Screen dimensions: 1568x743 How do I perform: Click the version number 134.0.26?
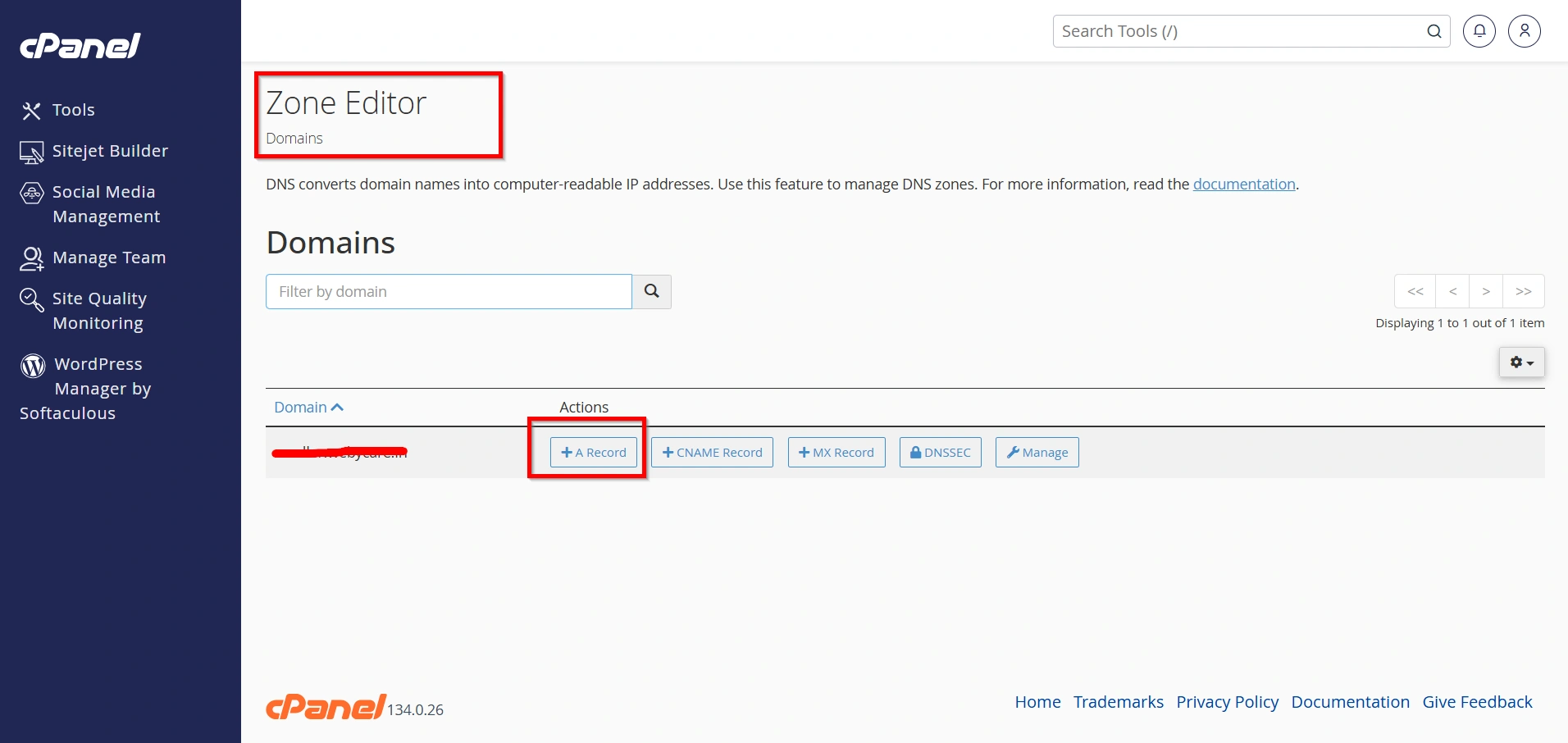(x=416, y=710)
